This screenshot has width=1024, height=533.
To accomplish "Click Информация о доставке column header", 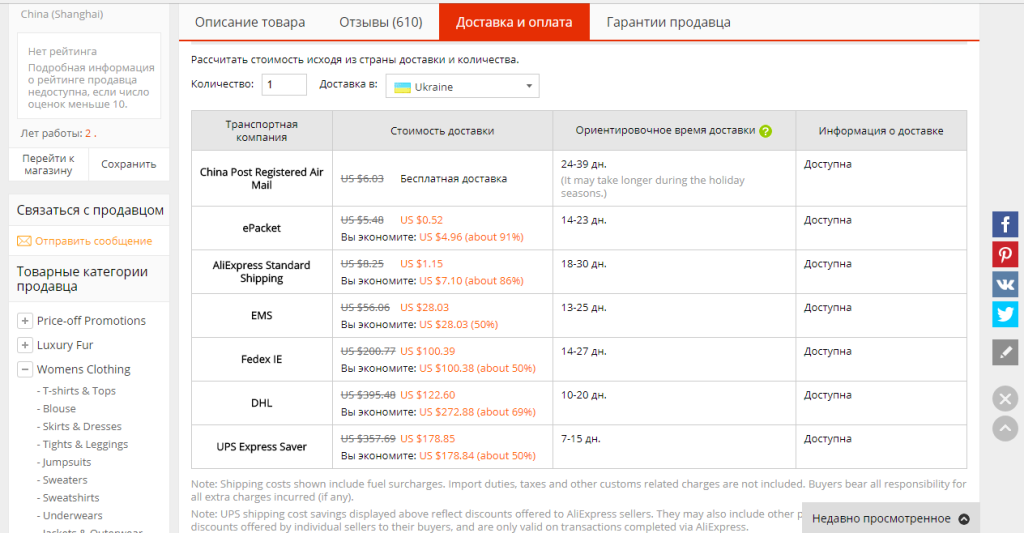I will pyautogui.click(x=881, y=131).
